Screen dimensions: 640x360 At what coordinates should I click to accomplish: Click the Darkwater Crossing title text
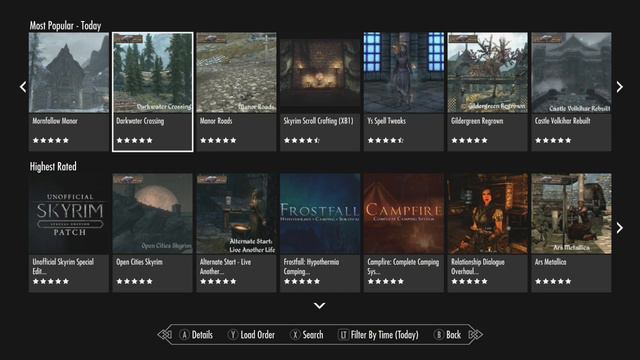[140, 121]
